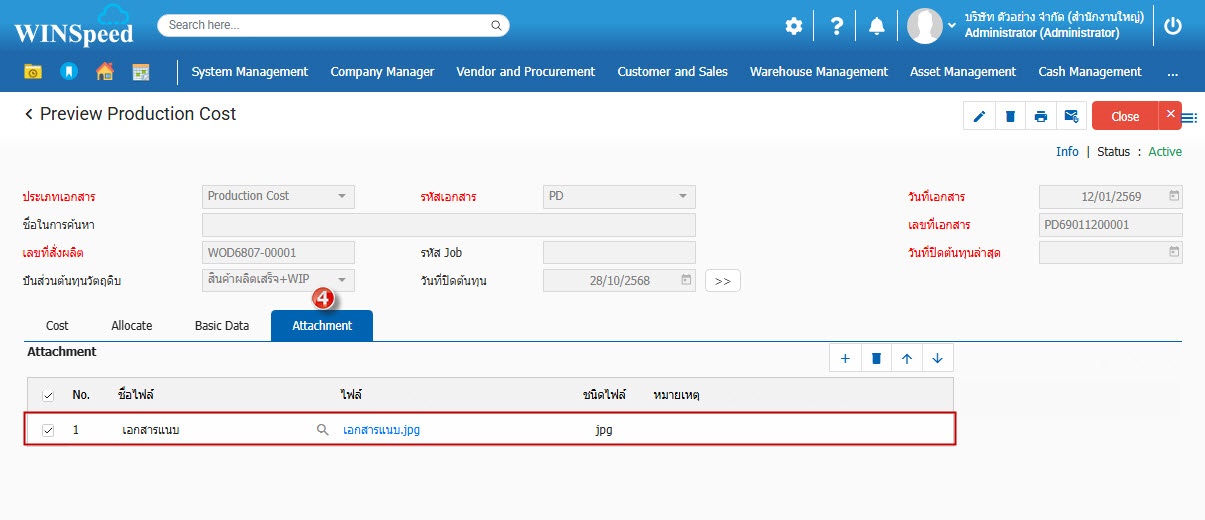Expand the Production Cost document type dropdown
1205x520 pixels.
(x=341, y=196)
